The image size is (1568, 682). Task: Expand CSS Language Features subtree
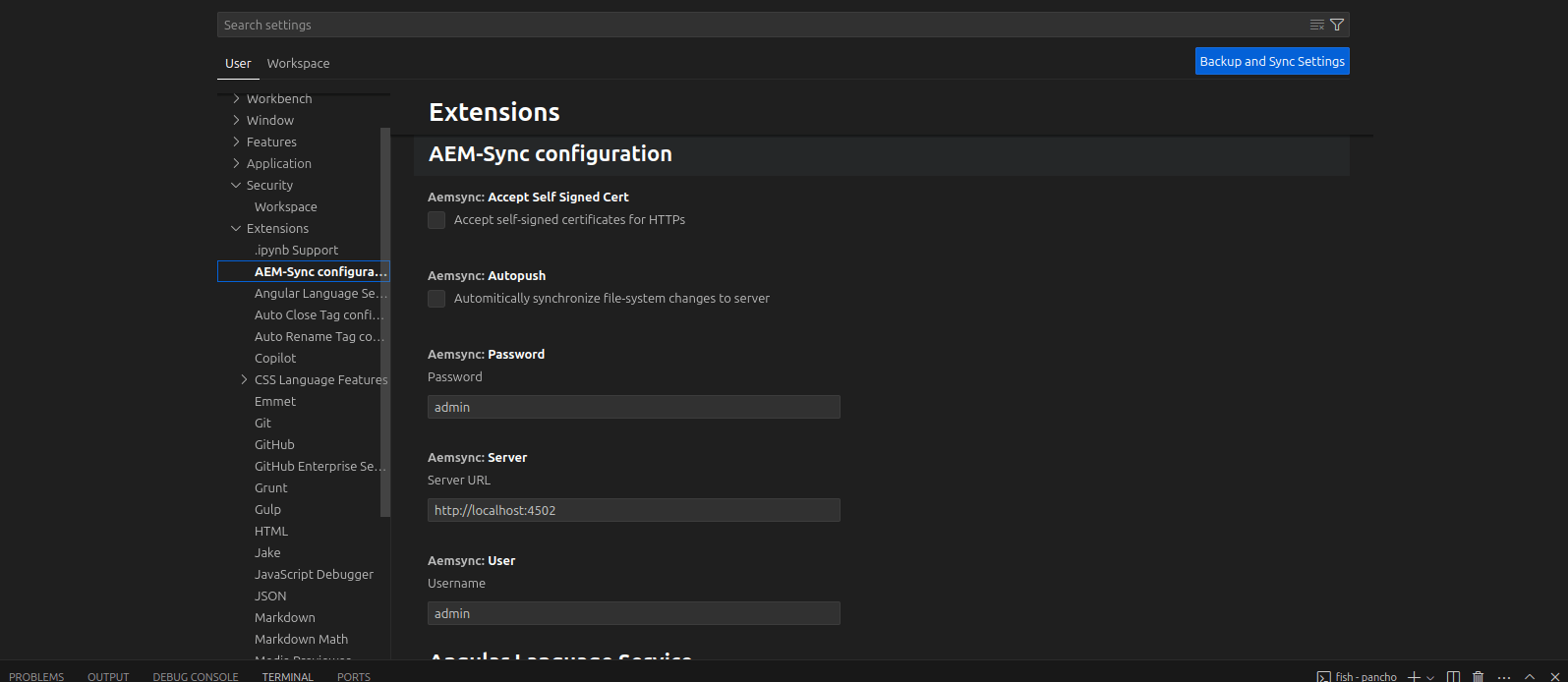coord(244,379)
